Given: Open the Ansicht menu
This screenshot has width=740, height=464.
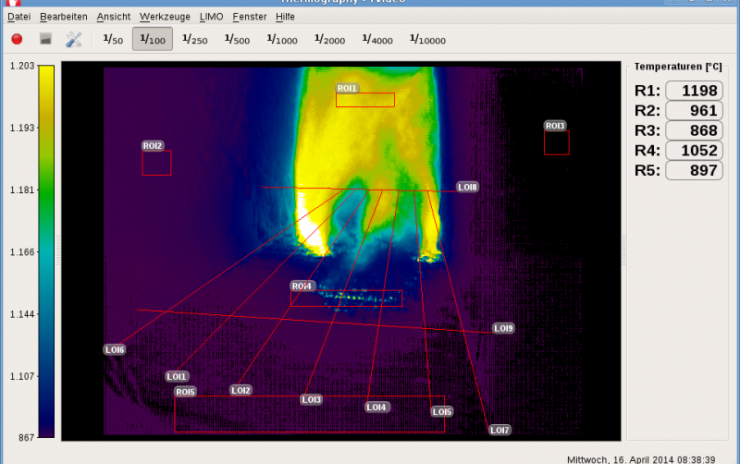Looking at the screenshot, I should coord(113,17).
